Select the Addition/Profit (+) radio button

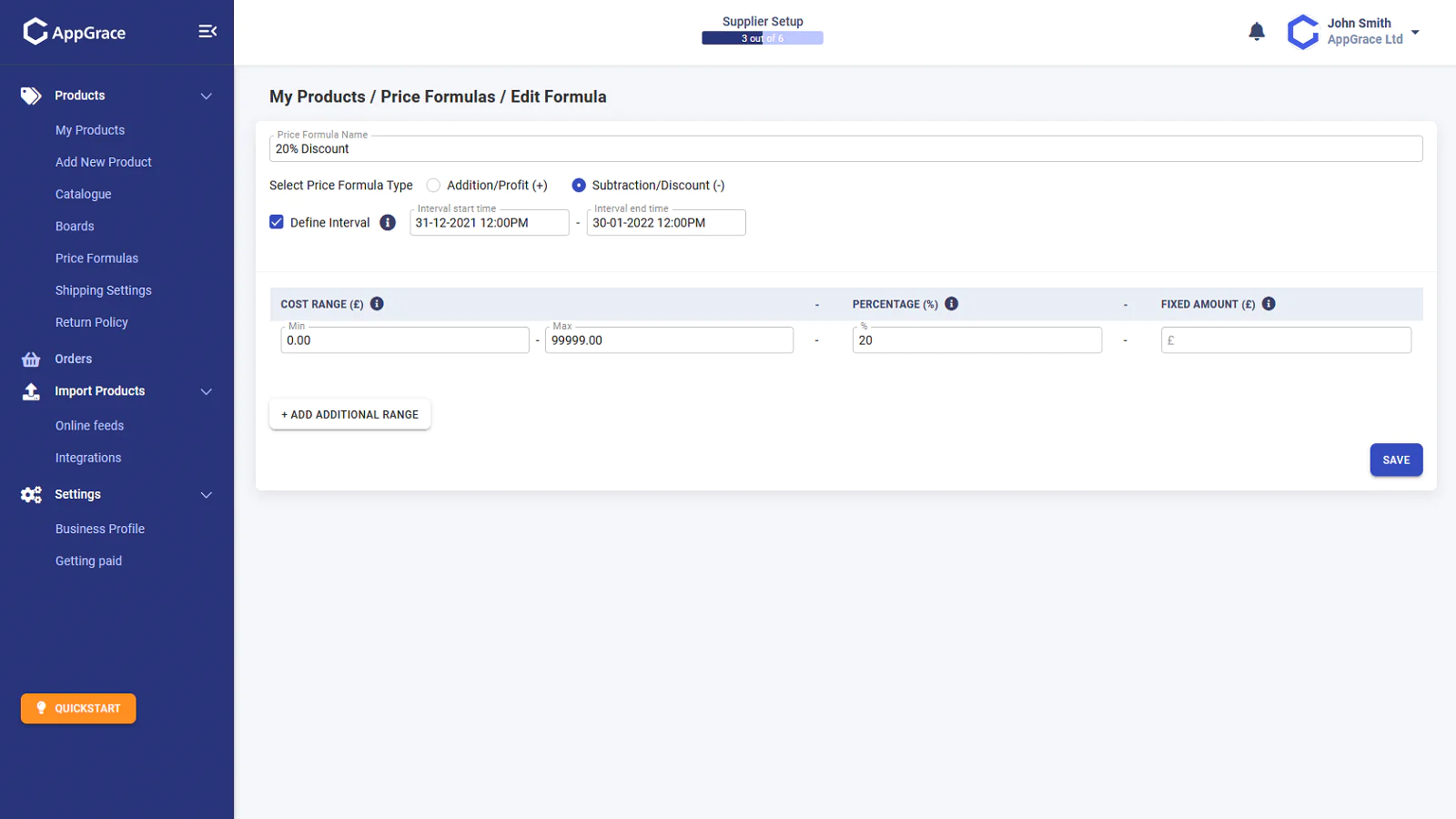[433, 186]
